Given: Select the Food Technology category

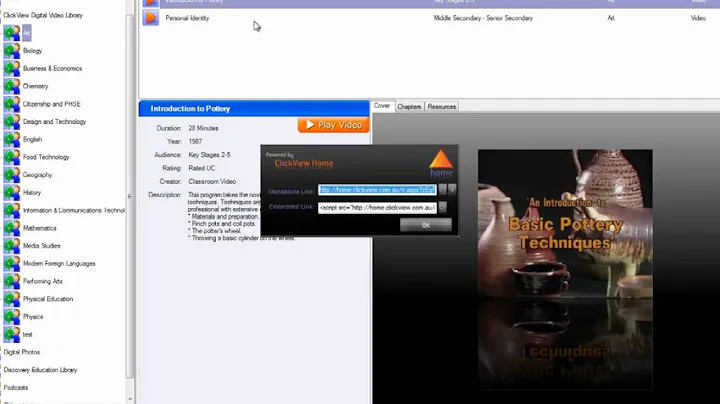Looking at the screenshot, I should 46,157.
